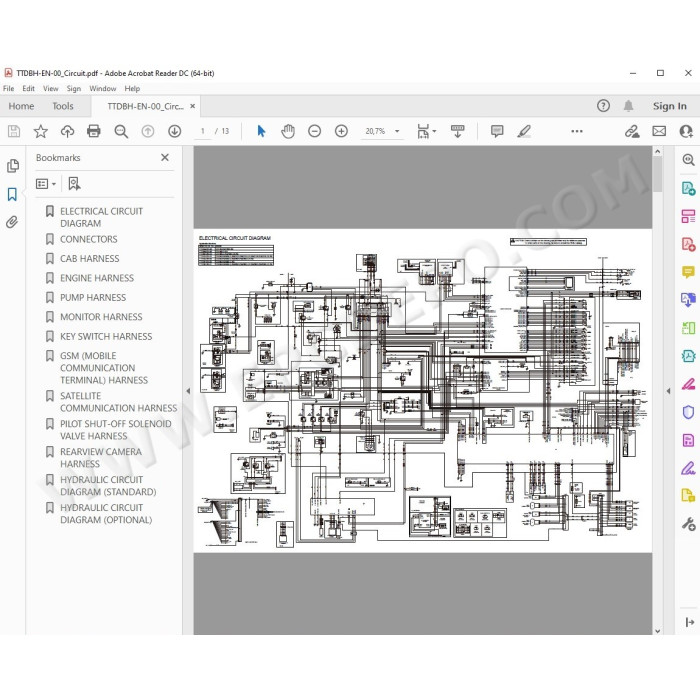Close the Bookmarks panel
The width and height of the screenshot is (700, 700).
tap(165, 157)
